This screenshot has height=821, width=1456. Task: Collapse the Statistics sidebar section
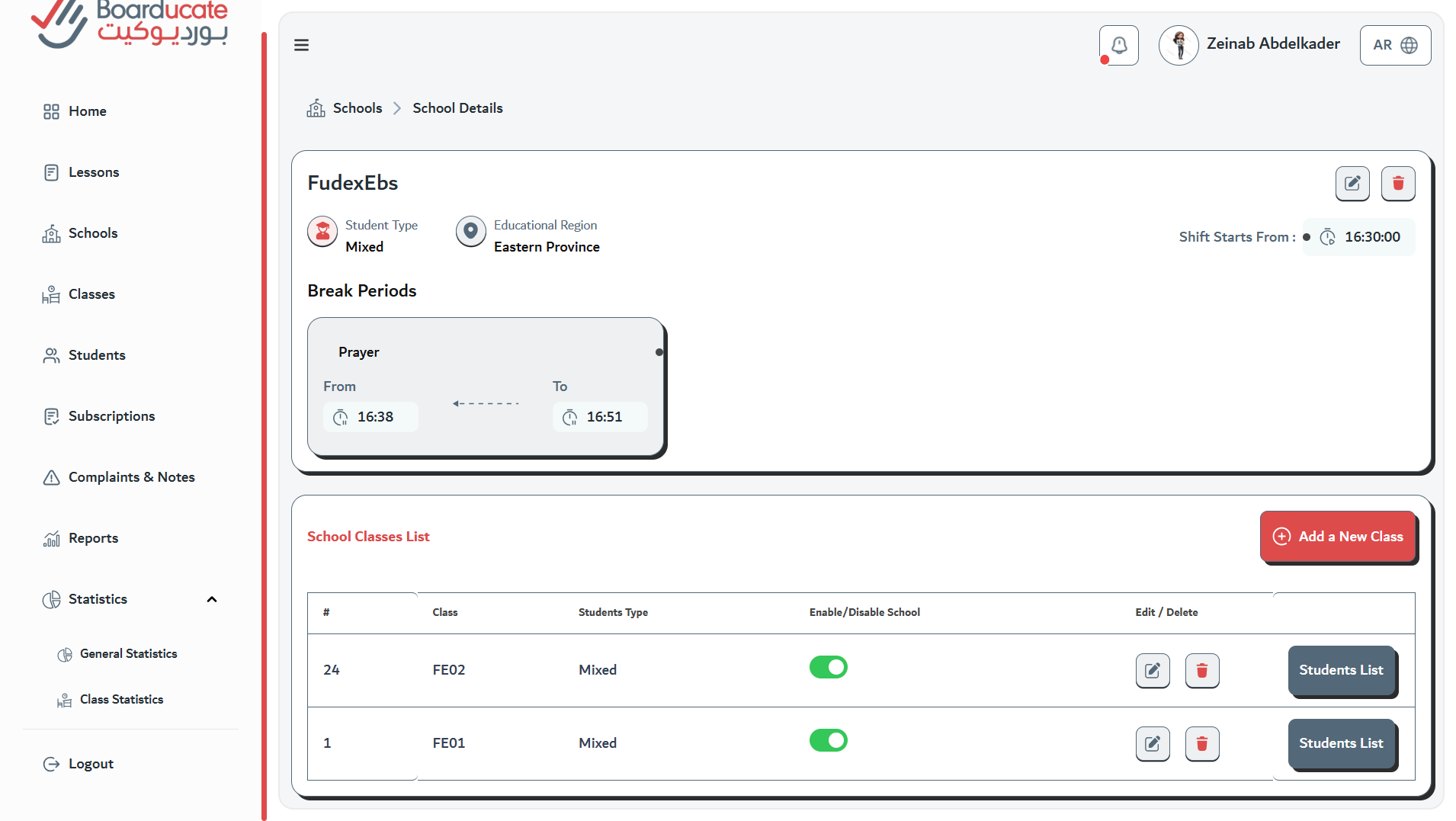[x=212, y=599]
